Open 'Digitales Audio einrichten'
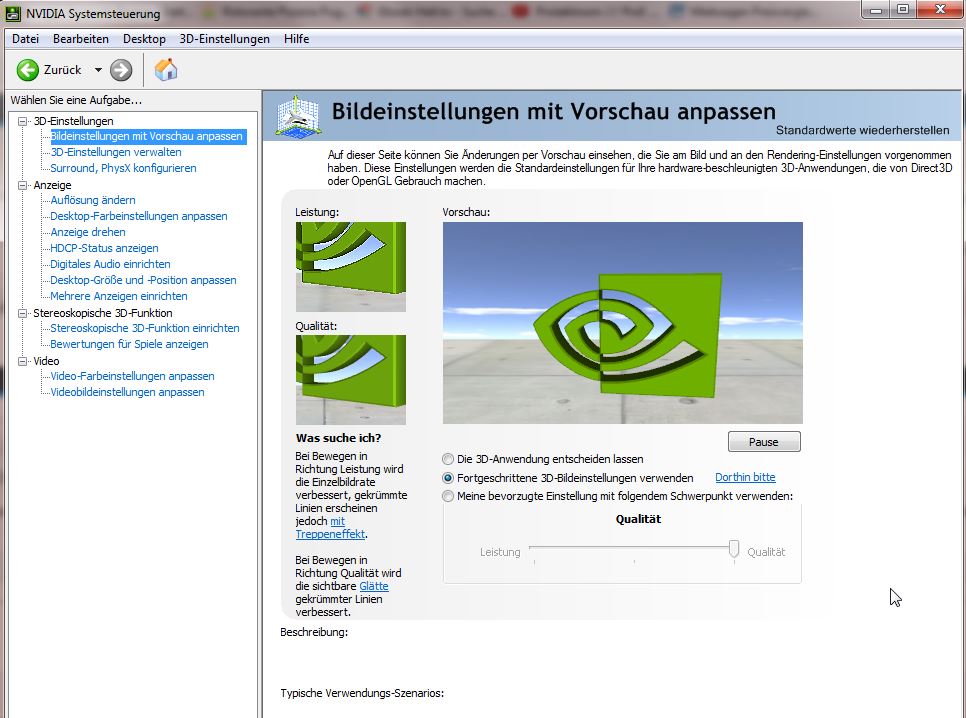 (x=110, y=264)
